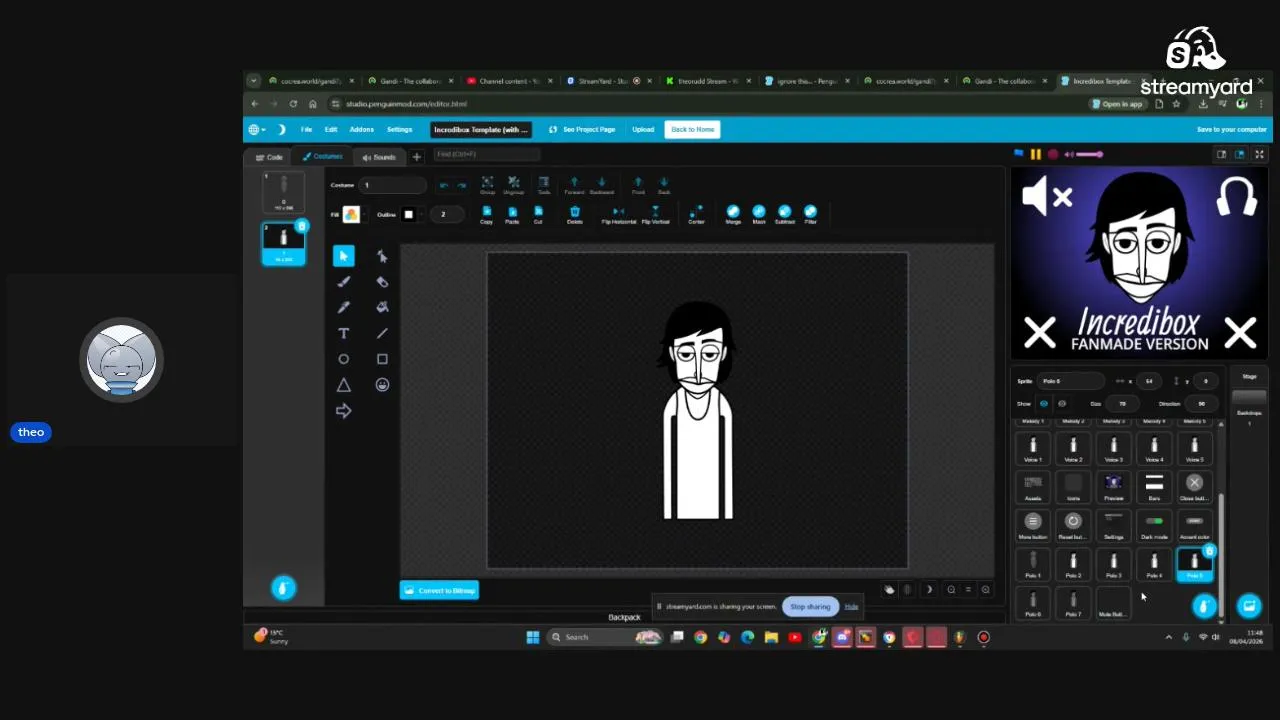Select the Polo 4 sprite thumbnail
The image size is (1280, 720).
point(1154,566)
